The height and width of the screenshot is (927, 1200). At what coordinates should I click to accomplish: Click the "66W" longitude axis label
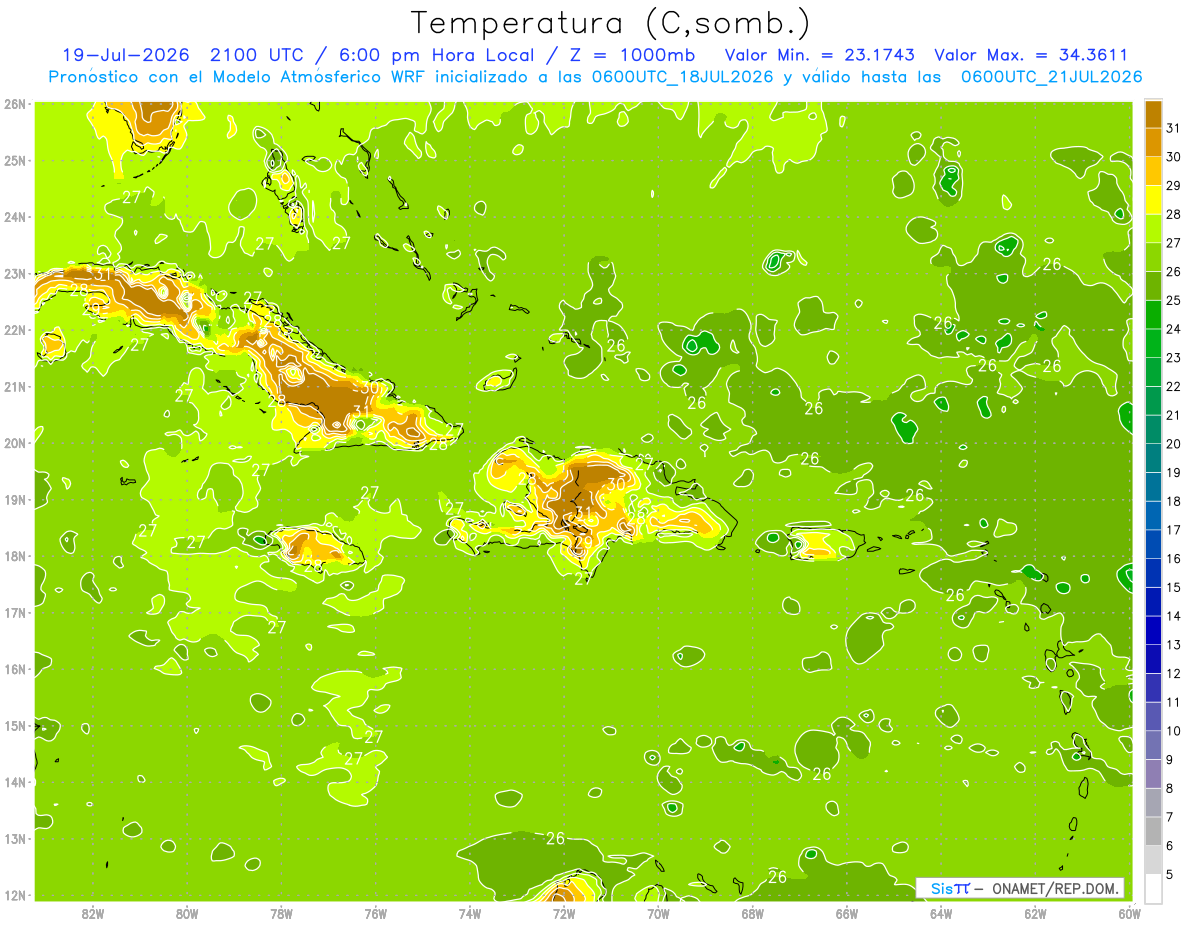click(x=846, y=912)
